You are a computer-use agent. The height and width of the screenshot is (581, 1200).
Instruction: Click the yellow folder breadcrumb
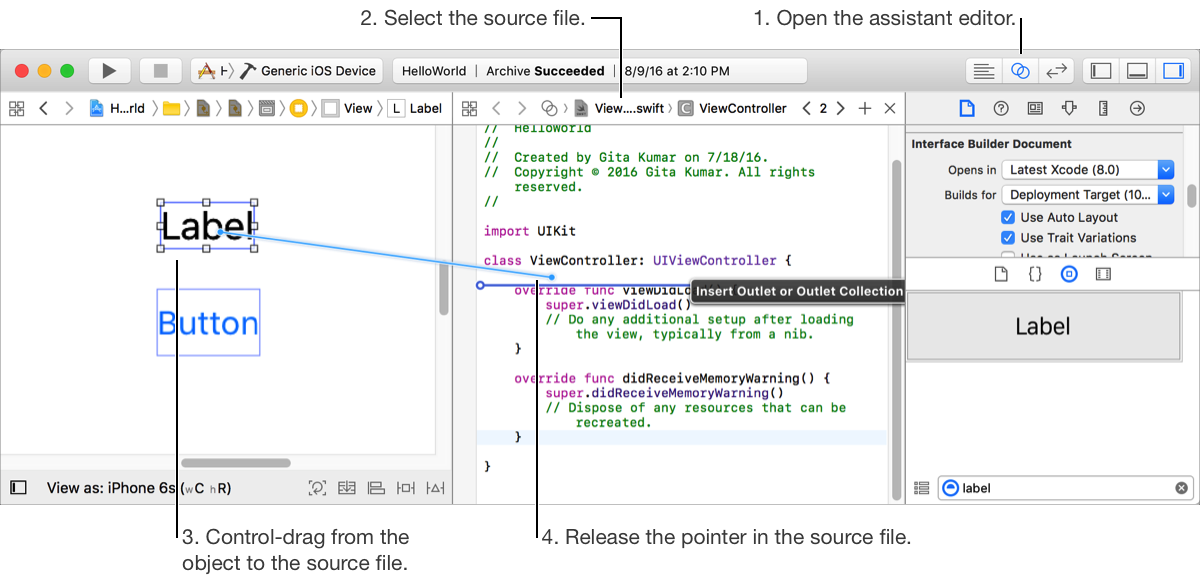click(171, 108)
